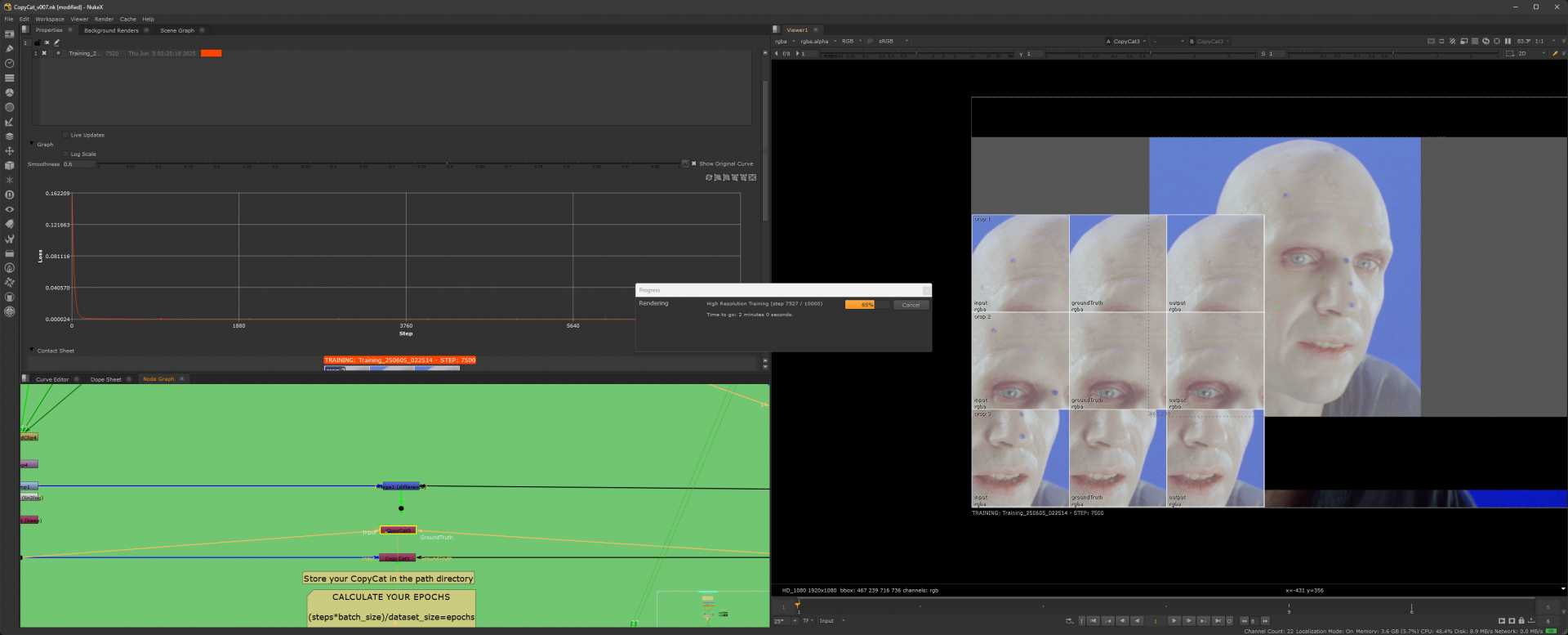The image size is (1568, 635).
Task: Enable the Live Updates checkbox
Action: click(66, 135)
